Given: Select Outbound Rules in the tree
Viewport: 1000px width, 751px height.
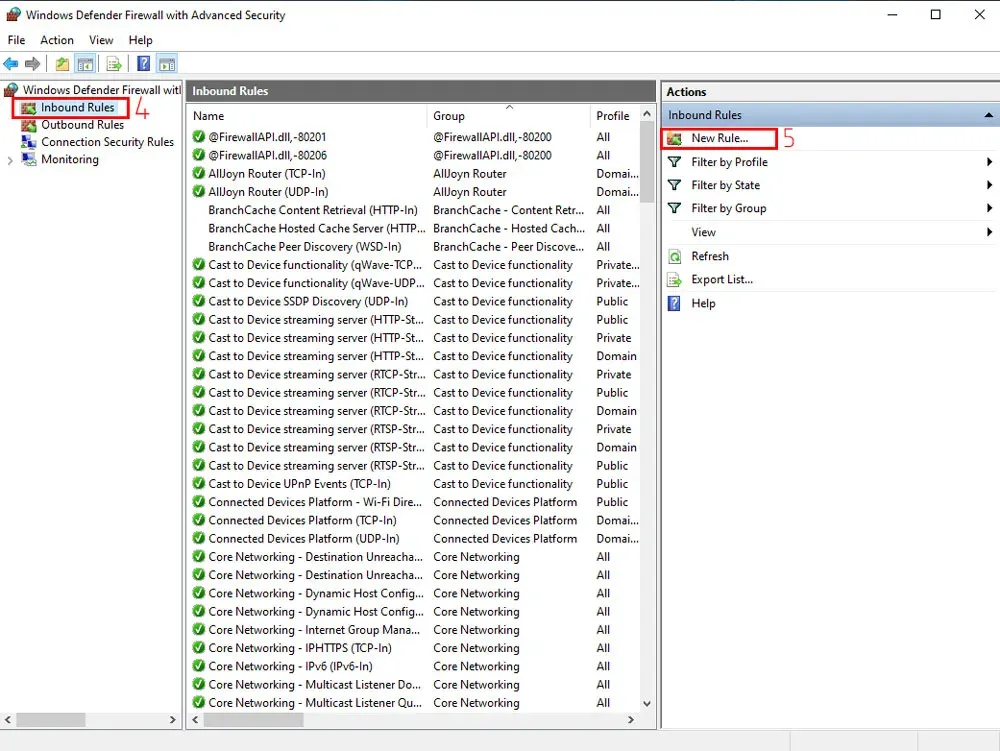Looking at the screenshot, I should [x=82, y=125].
